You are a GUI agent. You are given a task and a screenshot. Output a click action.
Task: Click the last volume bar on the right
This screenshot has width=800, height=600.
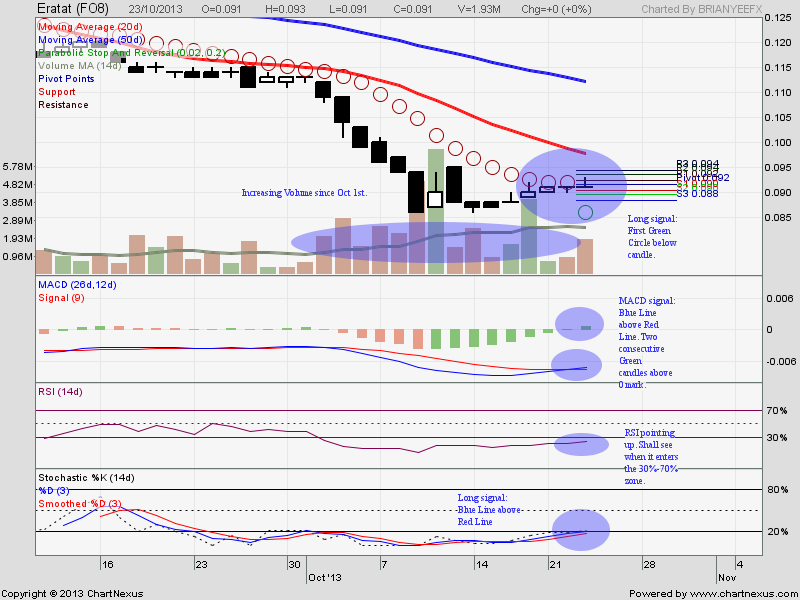click(x=586, y=256)
